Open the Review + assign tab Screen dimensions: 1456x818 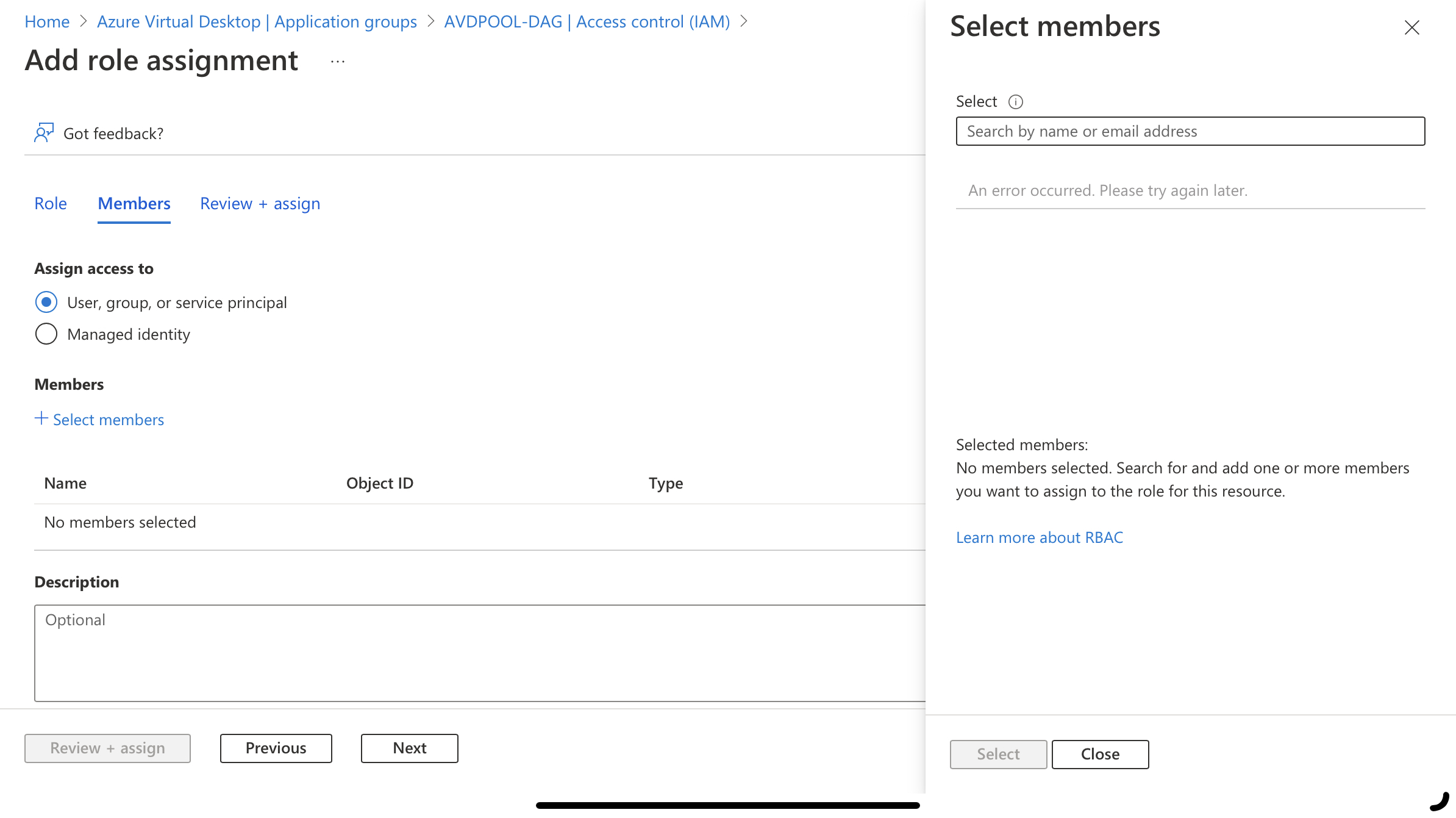[260, 204]
